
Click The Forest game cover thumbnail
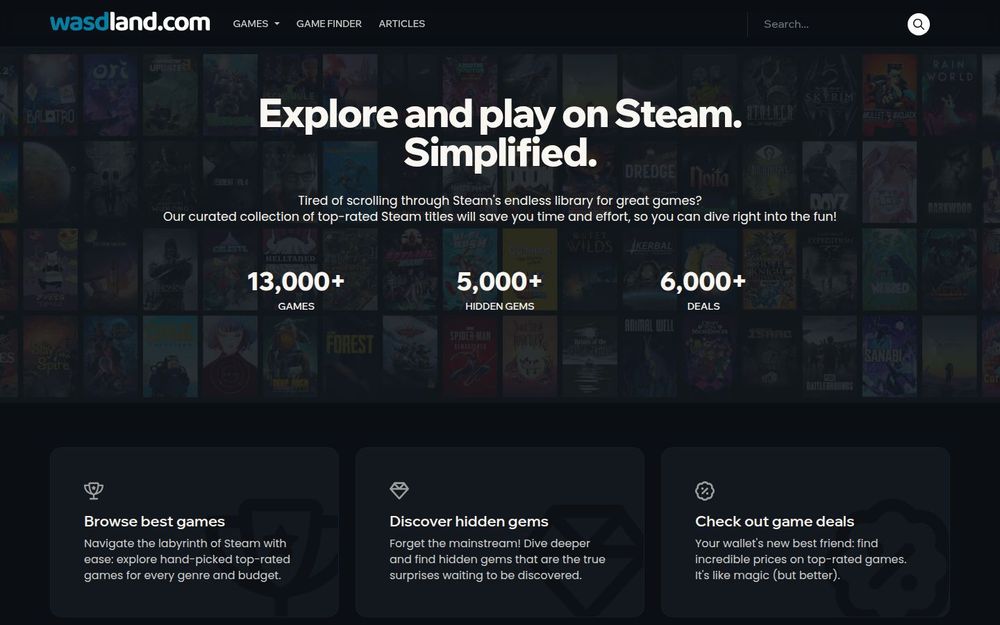pos(349,356)
